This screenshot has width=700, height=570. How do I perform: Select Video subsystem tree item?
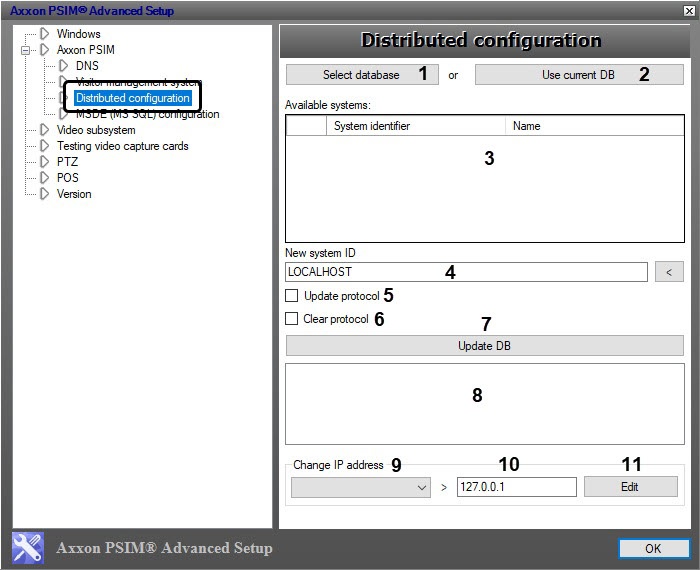(96, 130)
